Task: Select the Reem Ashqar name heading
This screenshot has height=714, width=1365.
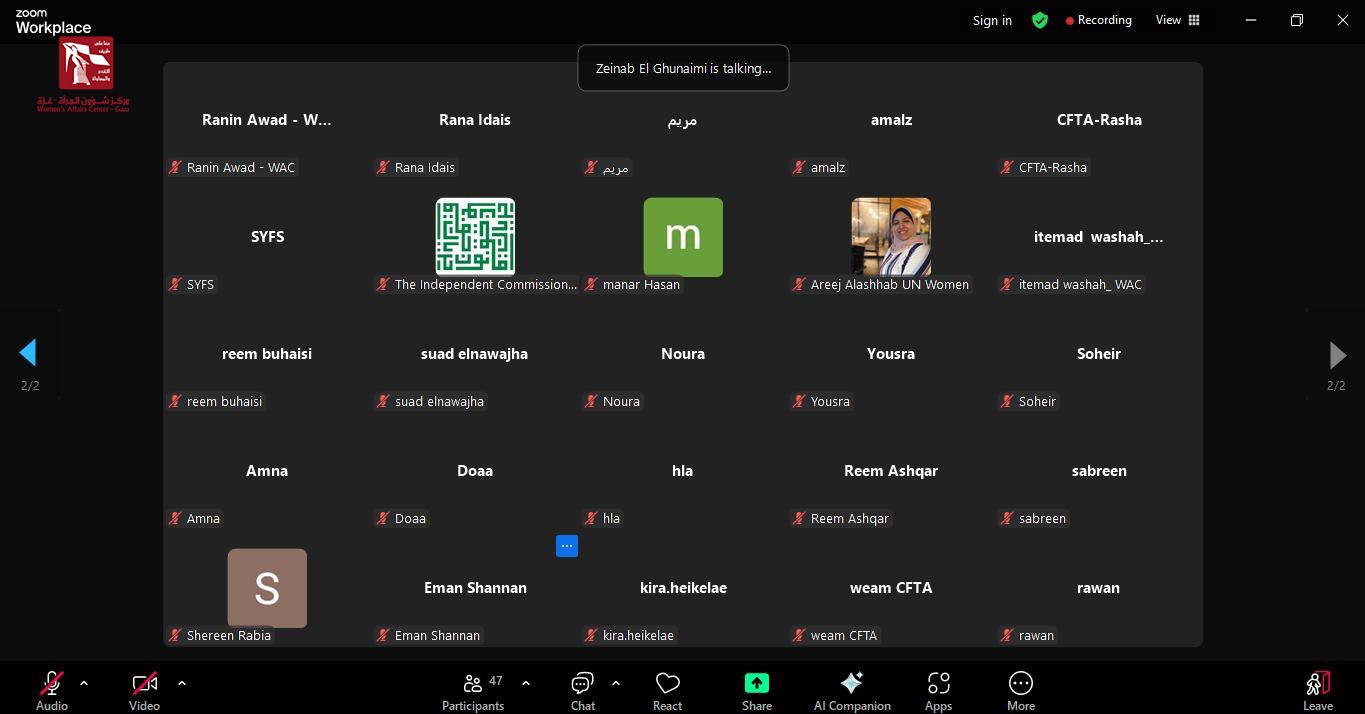Action: 891,471
